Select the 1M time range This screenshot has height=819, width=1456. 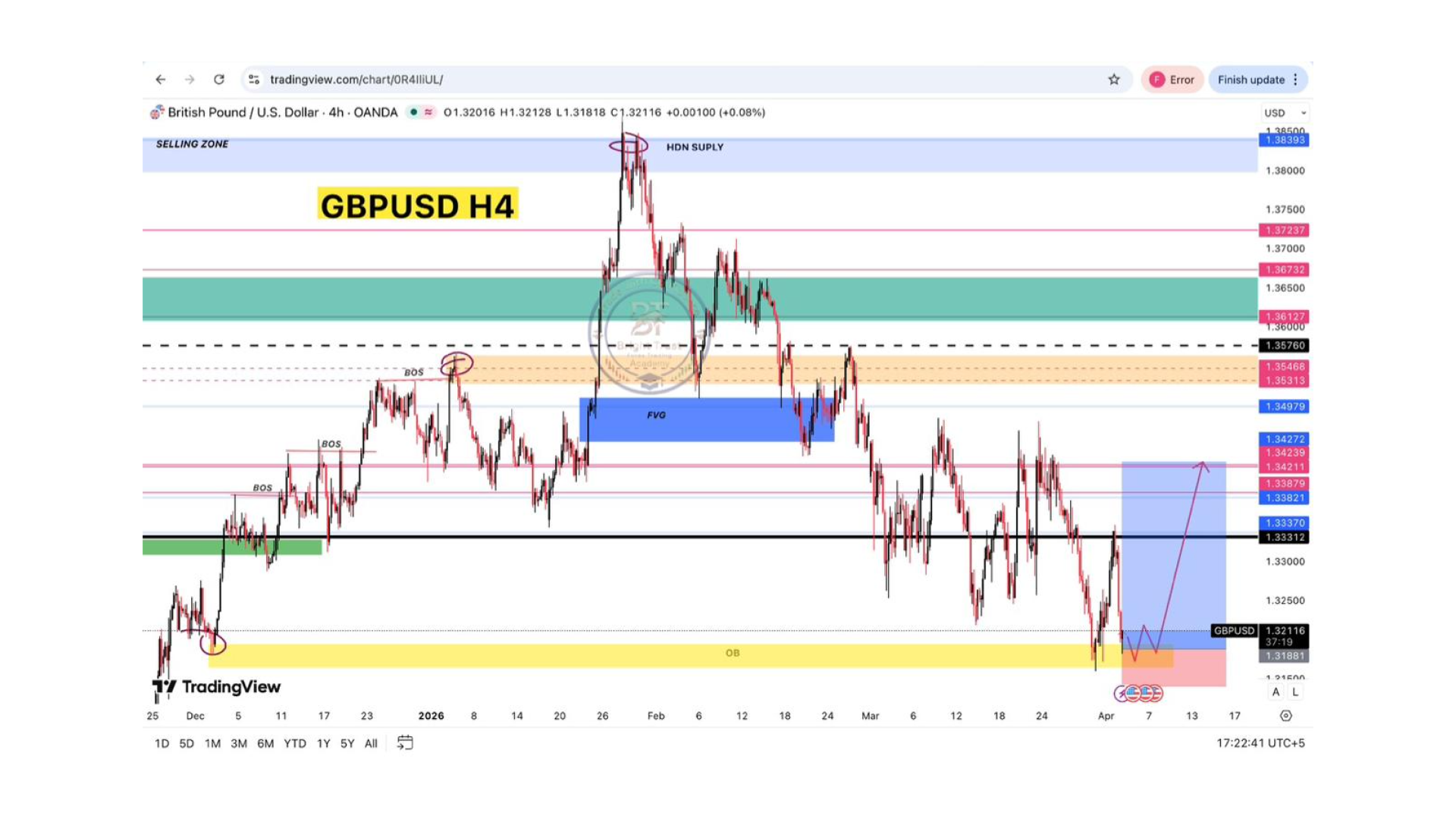pos(212,743)
